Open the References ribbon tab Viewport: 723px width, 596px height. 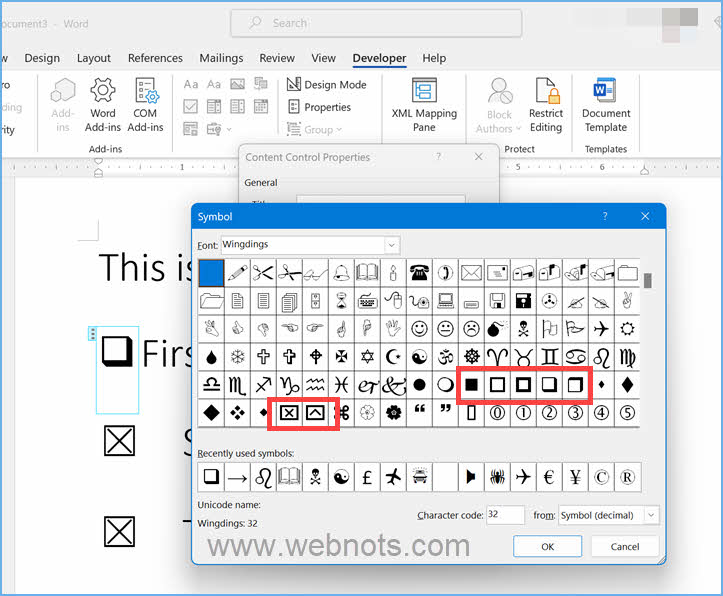pos(156,58)
